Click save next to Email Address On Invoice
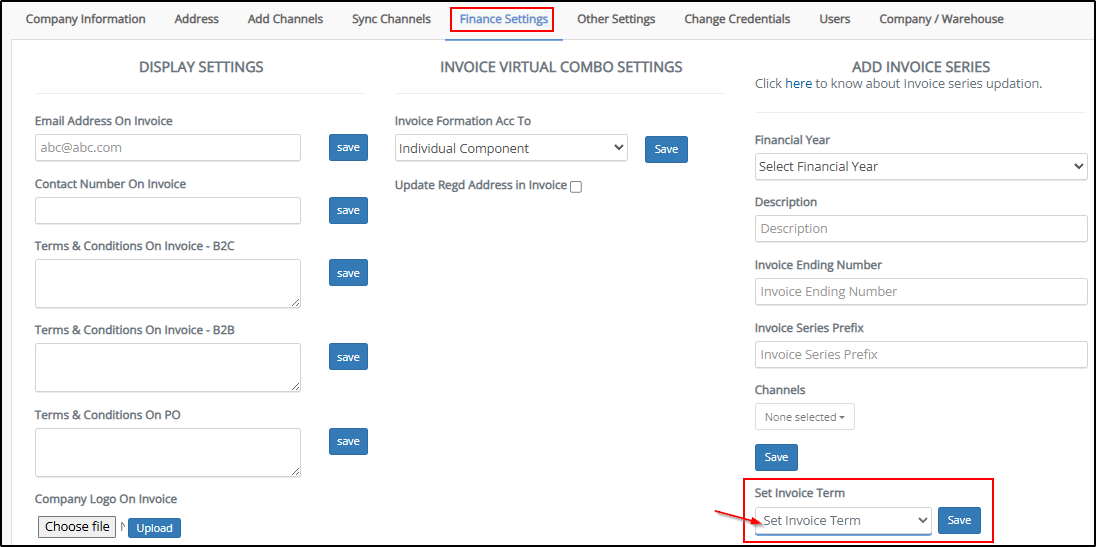Viewport: 1096px width, 547px height. click(348, 147)
